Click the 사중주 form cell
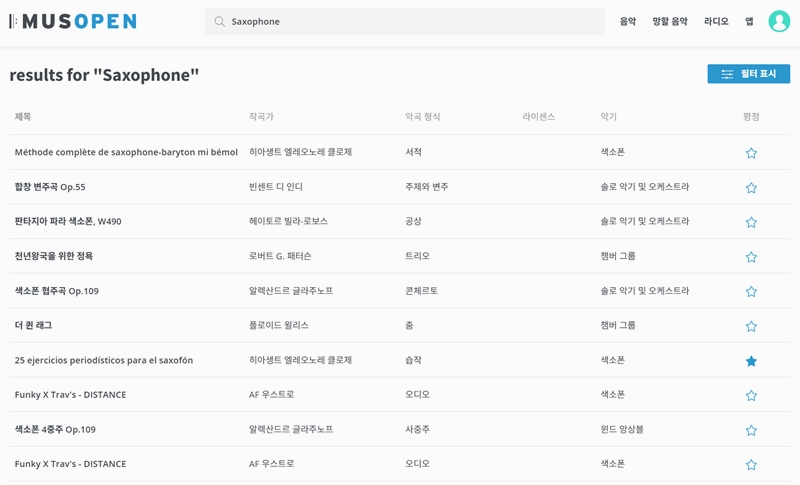Image resolution: width=800 pixels, height=485 pixels. [417, 429]
